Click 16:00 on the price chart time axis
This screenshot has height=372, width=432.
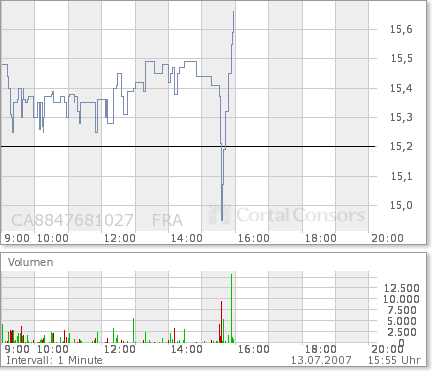click(x=254, y=238)
